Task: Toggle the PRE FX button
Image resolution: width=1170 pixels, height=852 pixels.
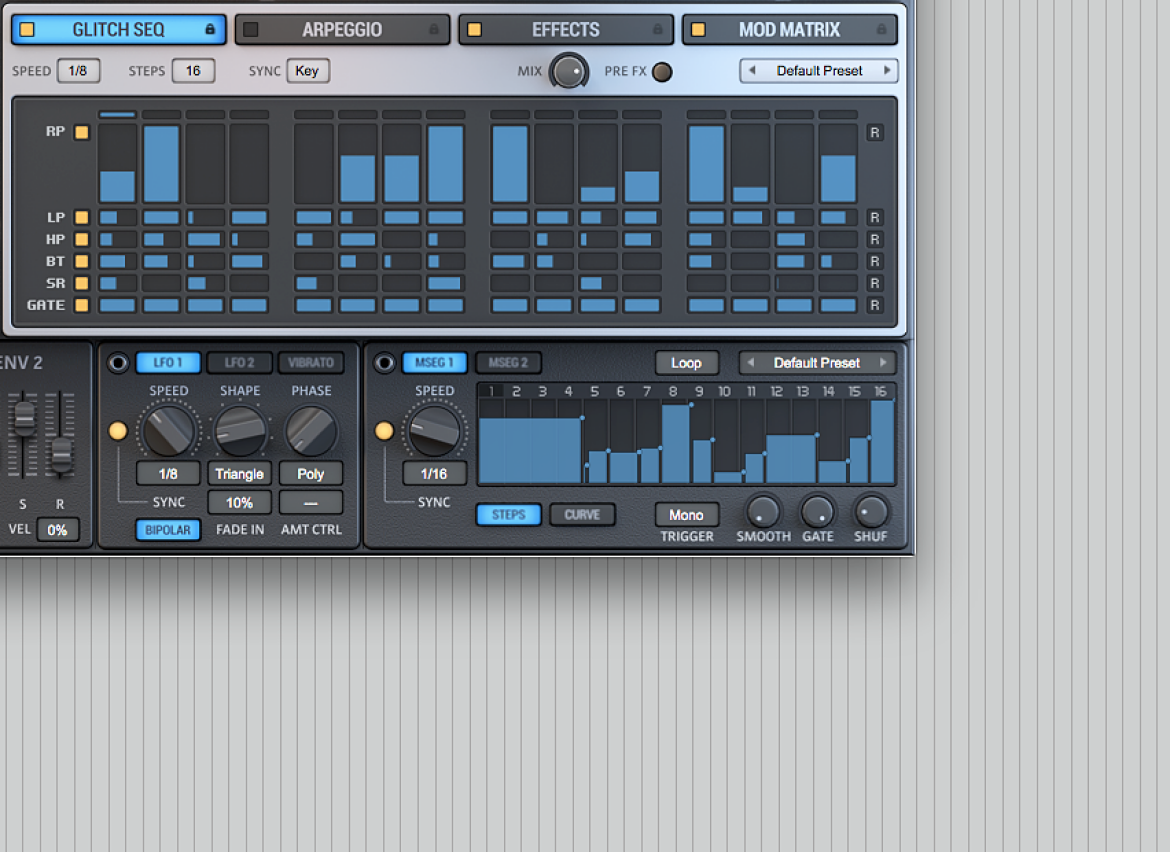Action: click(x=662, y=72)
